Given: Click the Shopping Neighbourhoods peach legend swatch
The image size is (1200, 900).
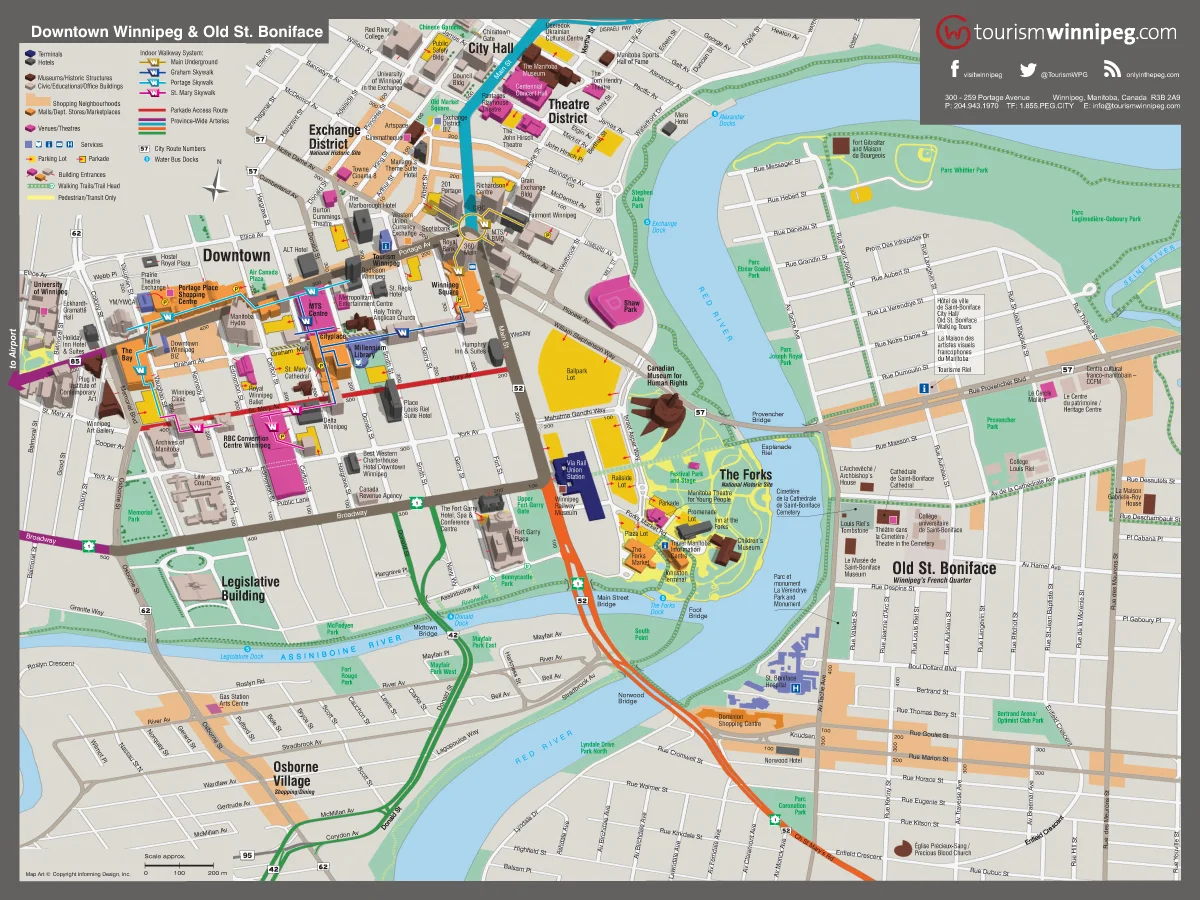Looking at the screenshot, I should (x=38, y=100).
